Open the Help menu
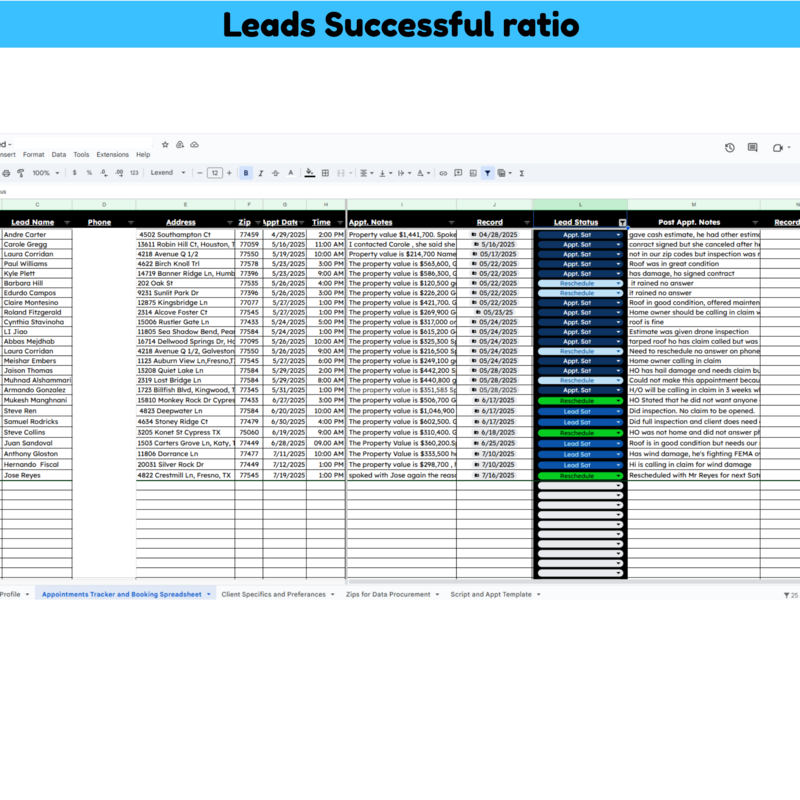The image size is (800, 800). [142, 155]
